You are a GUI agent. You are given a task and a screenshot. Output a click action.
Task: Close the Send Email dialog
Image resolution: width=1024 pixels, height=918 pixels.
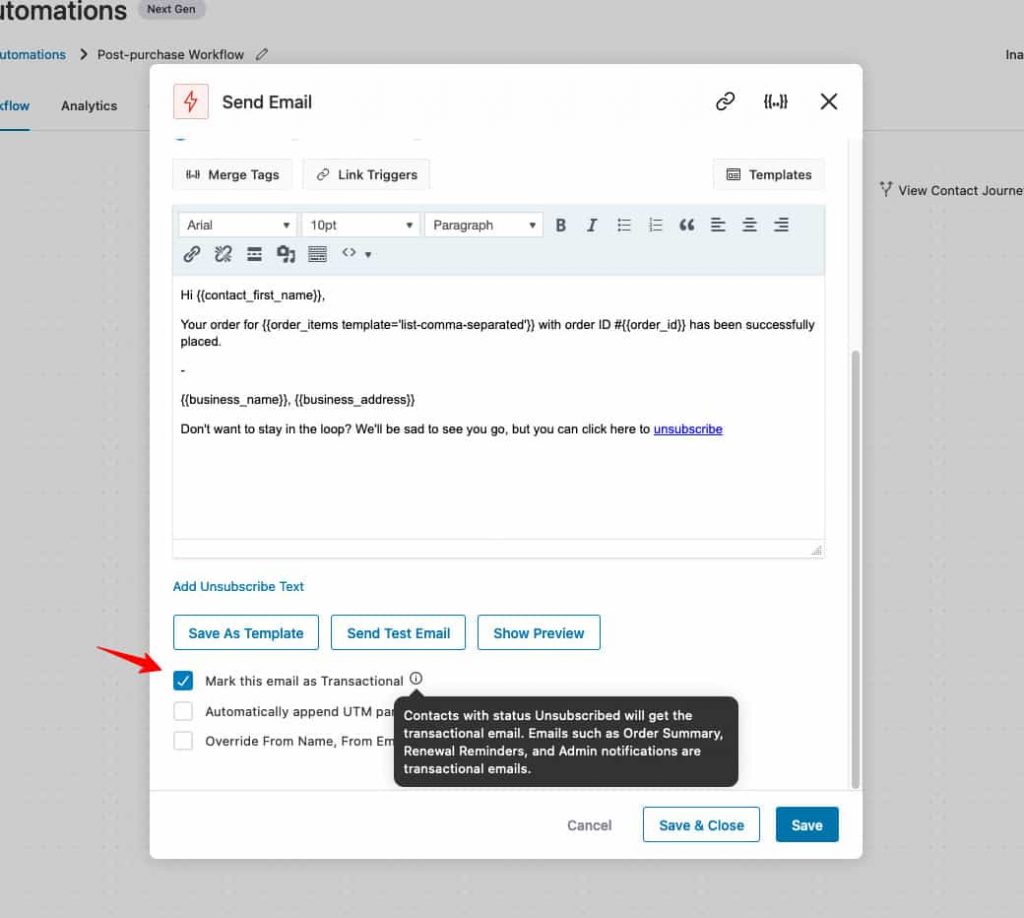(x=829, y=101)
